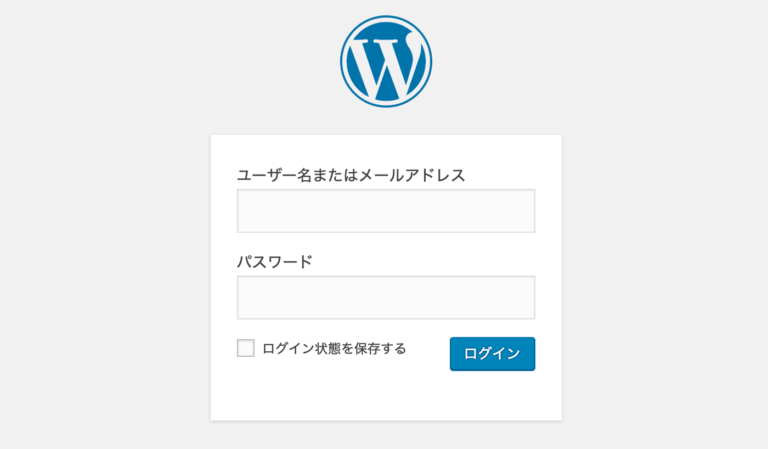Click the ログイン状態を保存する label text
This screenshot has width=768, height=449.
click(334, 348)
